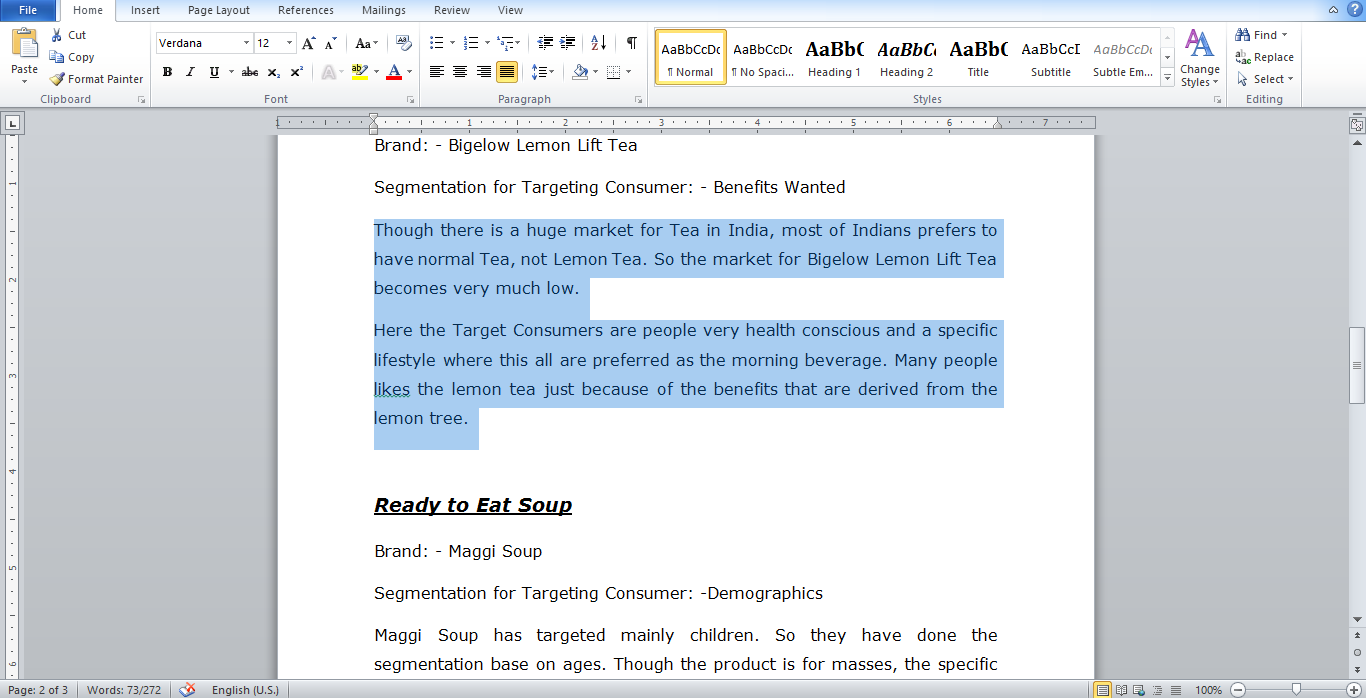The height and width of the screenshot is (698, 1366).
Task: Apply Heading 2 style
Action: pos(906,58)
